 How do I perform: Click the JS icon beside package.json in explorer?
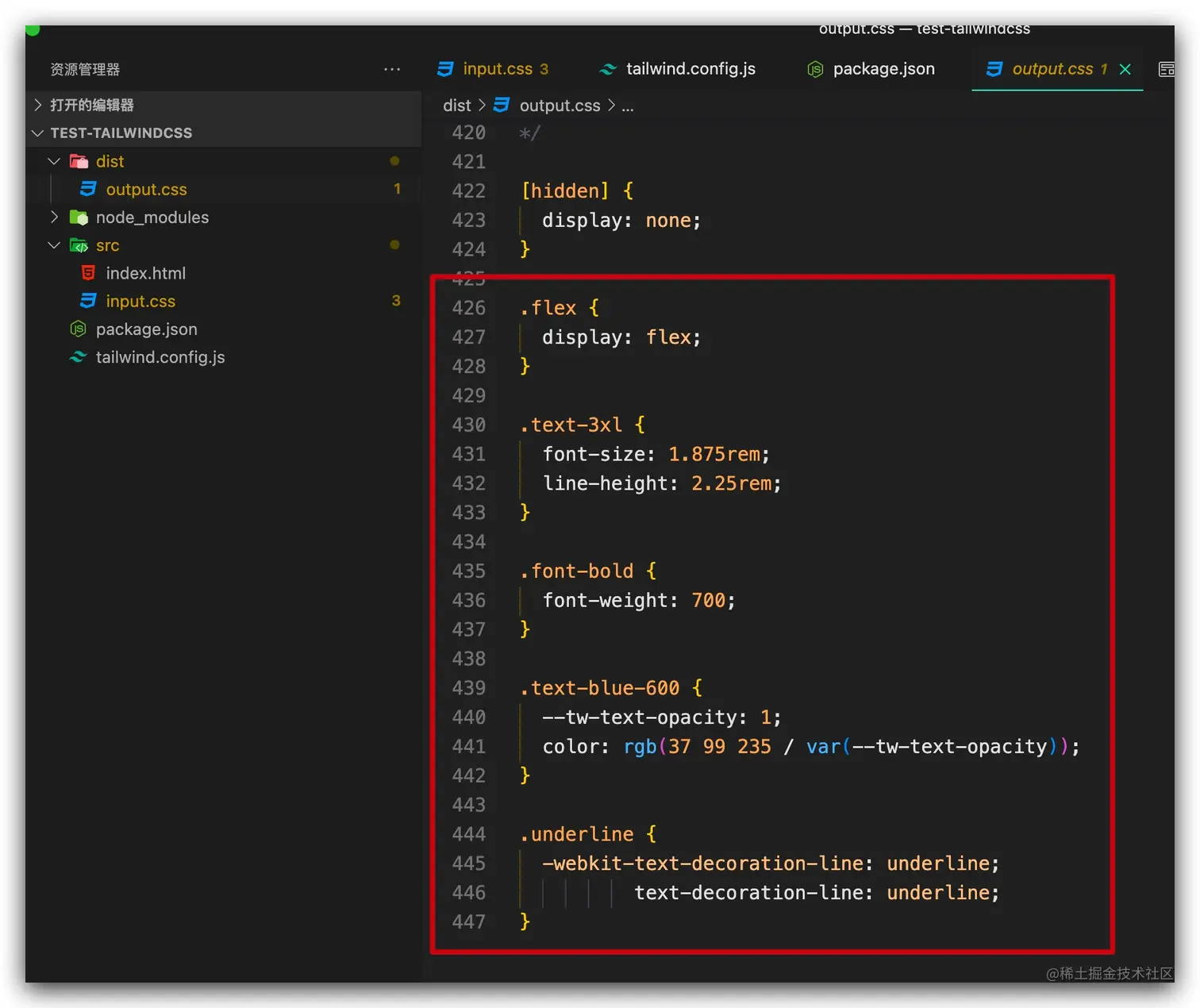click(x=77, y=329)
